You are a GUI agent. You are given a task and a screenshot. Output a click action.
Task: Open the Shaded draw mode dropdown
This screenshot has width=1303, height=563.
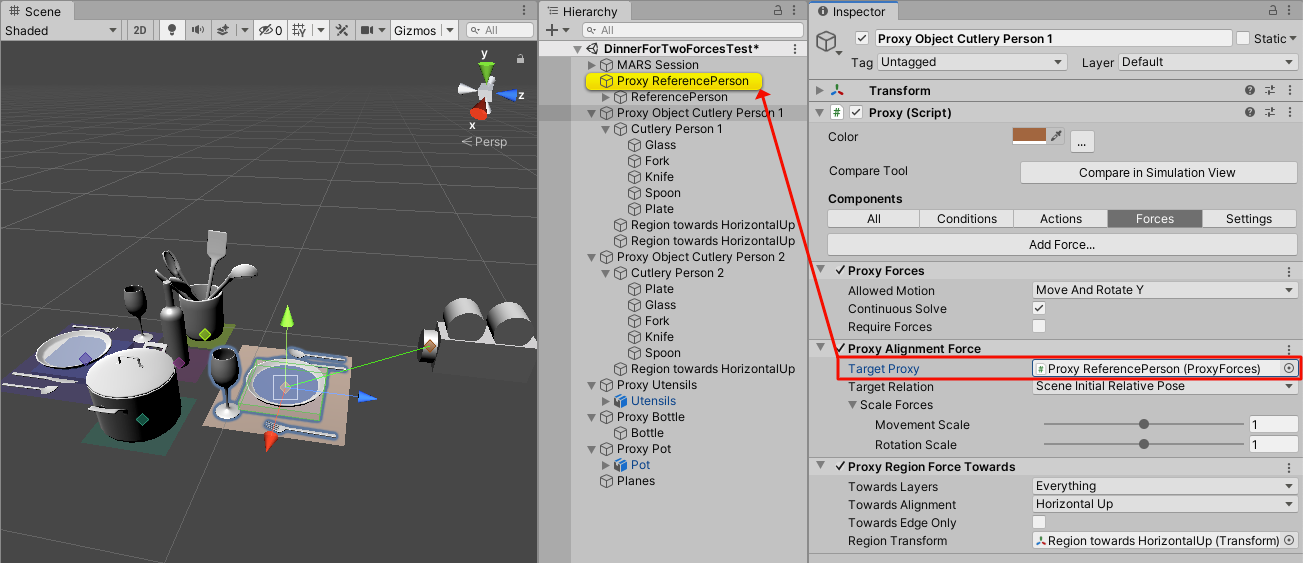coord(61,30)
